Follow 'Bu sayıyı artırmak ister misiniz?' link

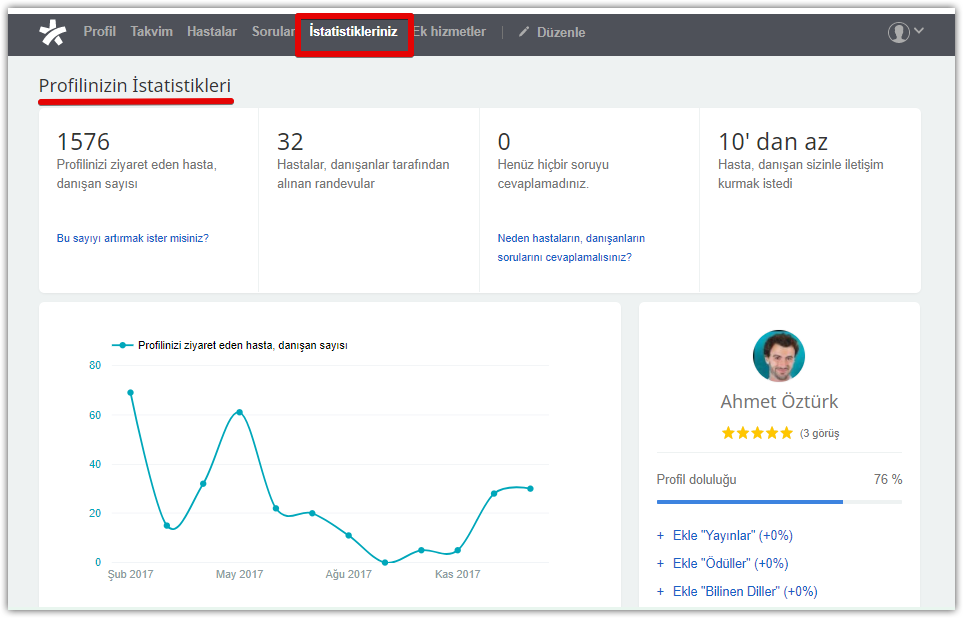(133, 238)
